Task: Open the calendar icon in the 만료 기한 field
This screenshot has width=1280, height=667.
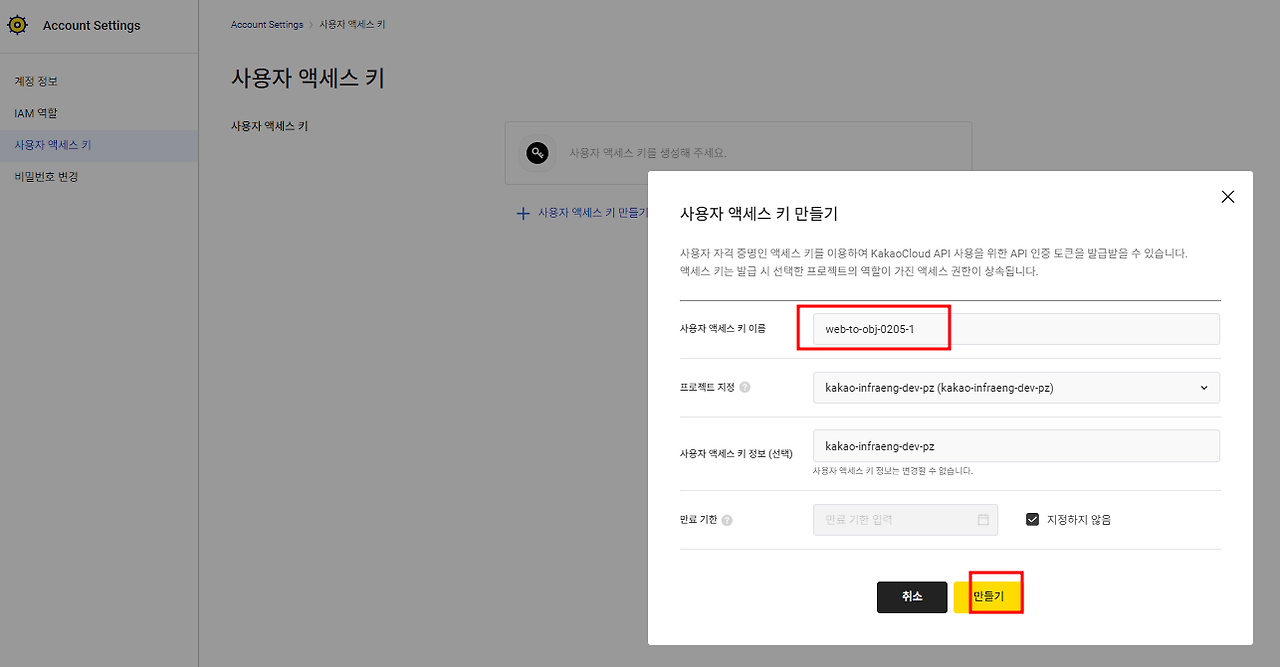Action: coord(982,520)
